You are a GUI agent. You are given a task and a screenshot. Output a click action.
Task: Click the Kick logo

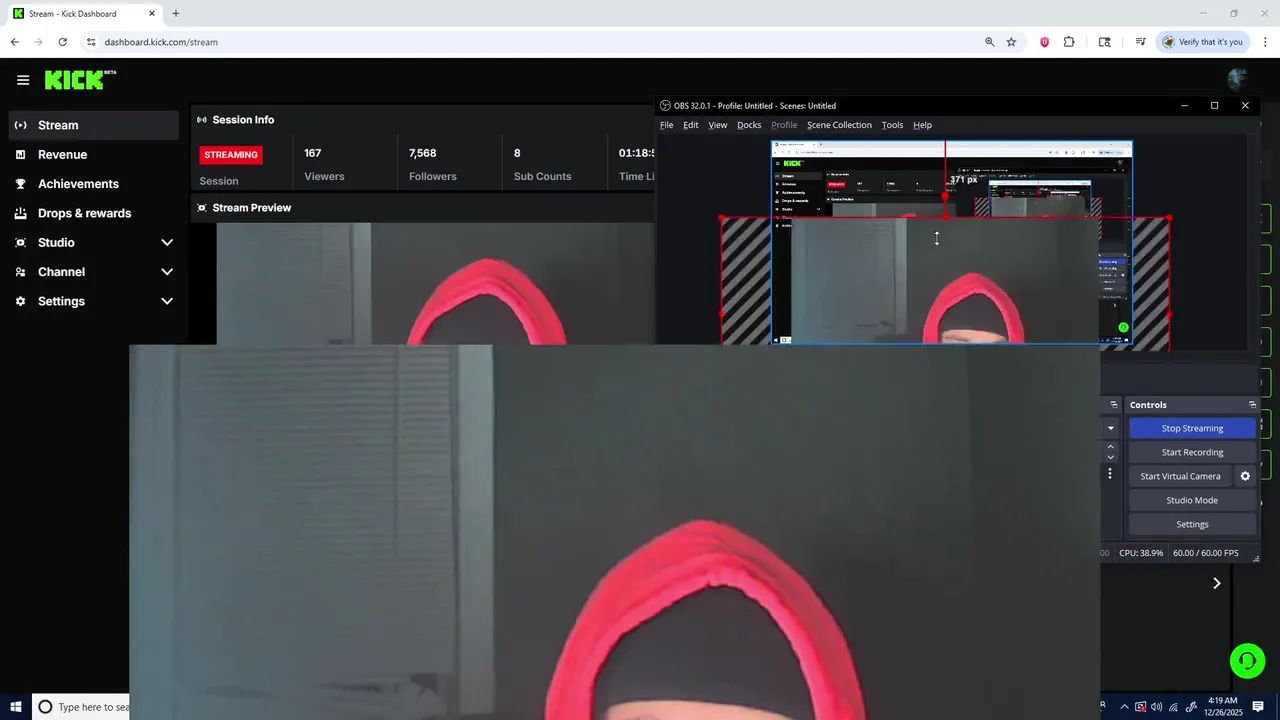80,80
